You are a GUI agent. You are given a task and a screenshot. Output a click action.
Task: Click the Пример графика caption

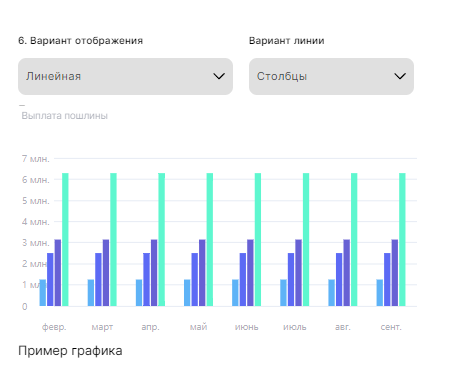click(70, 351)
